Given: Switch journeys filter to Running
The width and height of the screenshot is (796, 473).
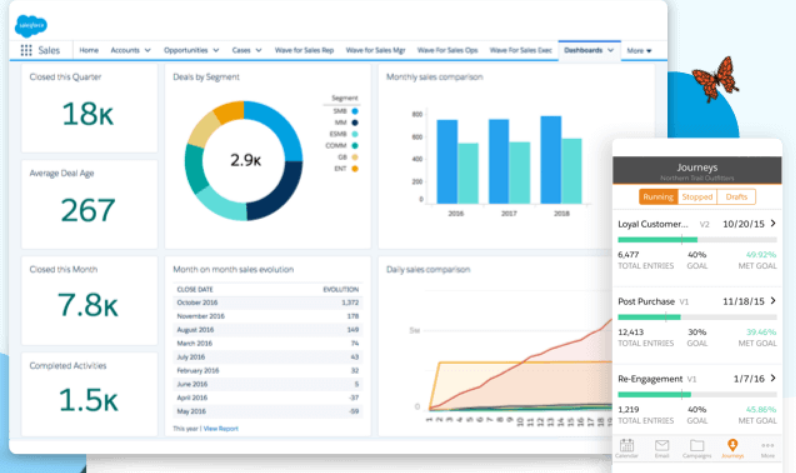Looking at the screenshot, I should [x=658, y=197].
